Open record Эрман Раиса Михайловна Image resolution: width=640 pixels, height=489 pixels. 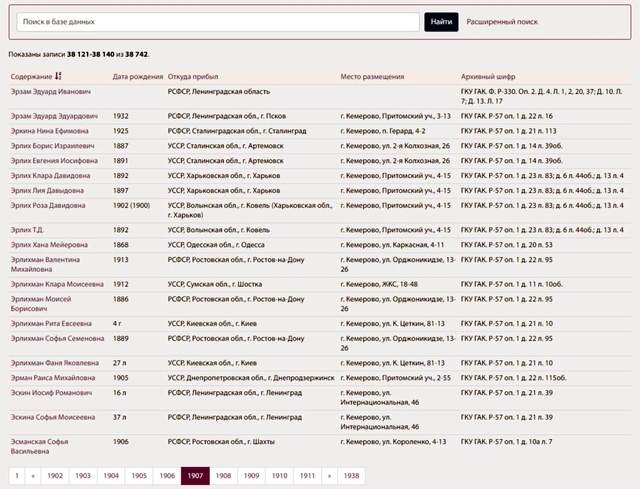[53, 378]
